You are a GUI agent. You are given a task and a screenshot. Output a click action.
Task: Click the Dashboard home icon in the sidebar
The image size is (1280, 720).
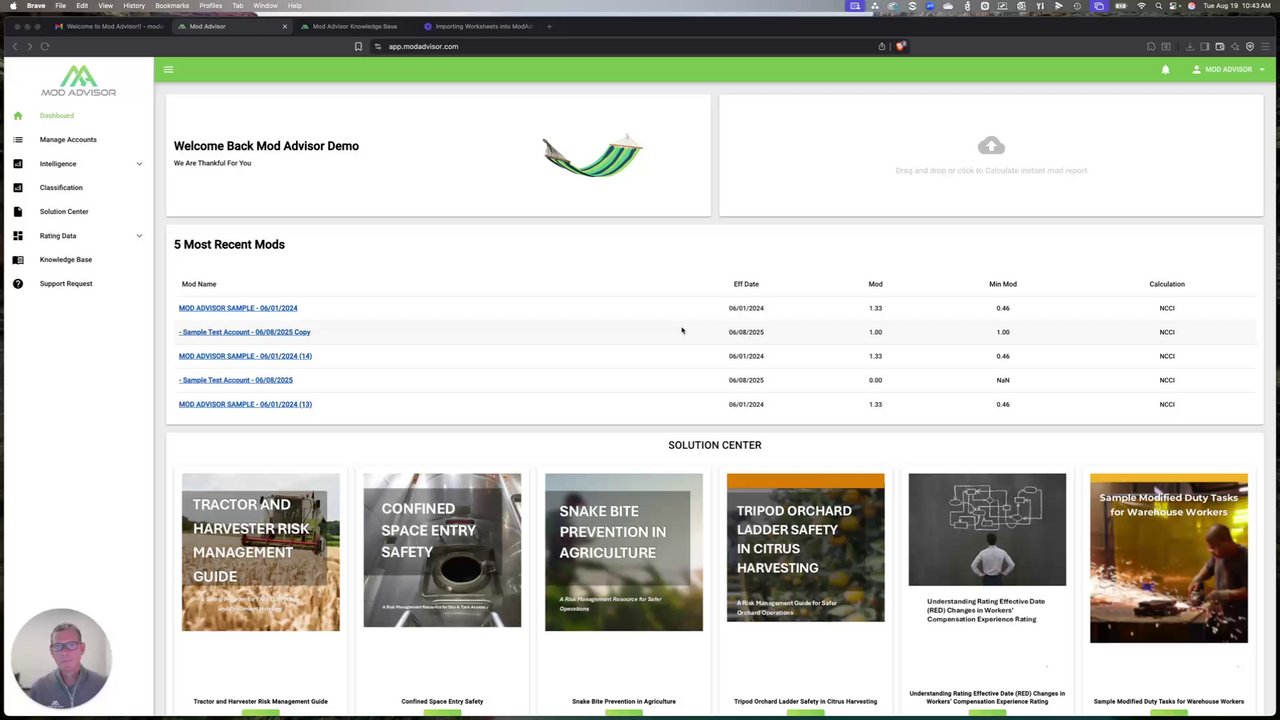[x=17, y=116]
